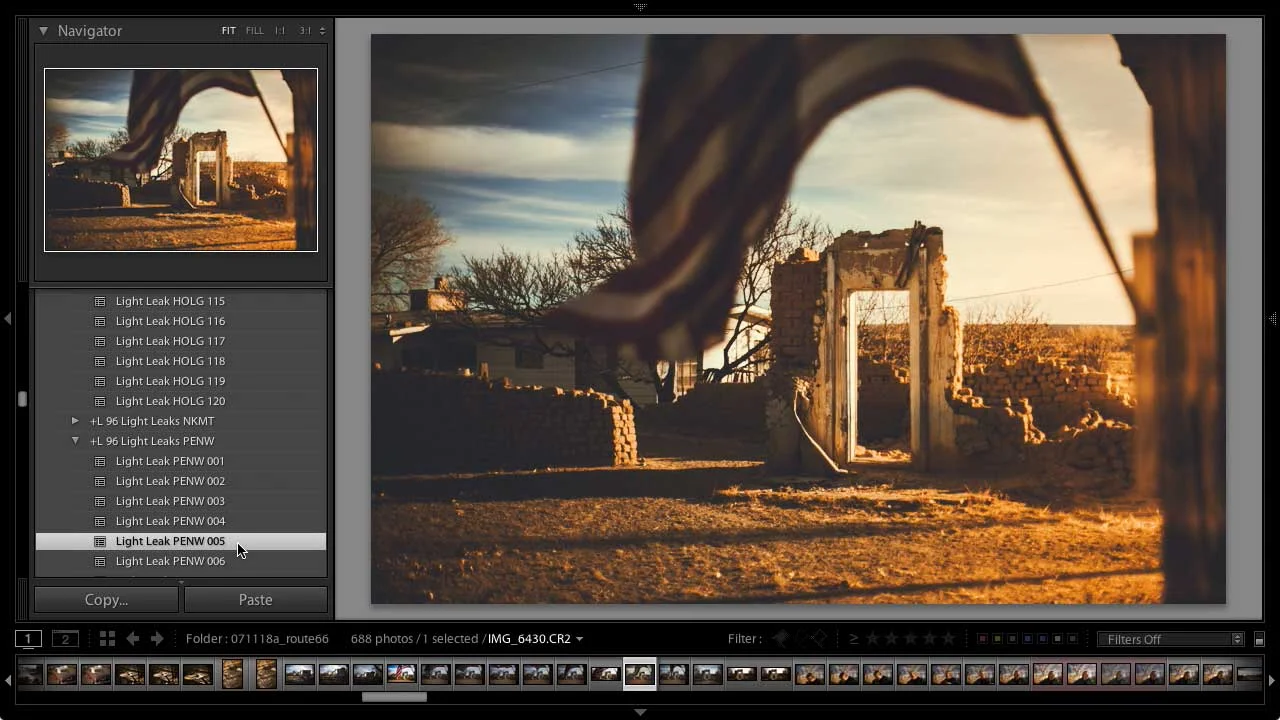
Task: Click the left panel scrollbar handle
Action: (22, 399)
